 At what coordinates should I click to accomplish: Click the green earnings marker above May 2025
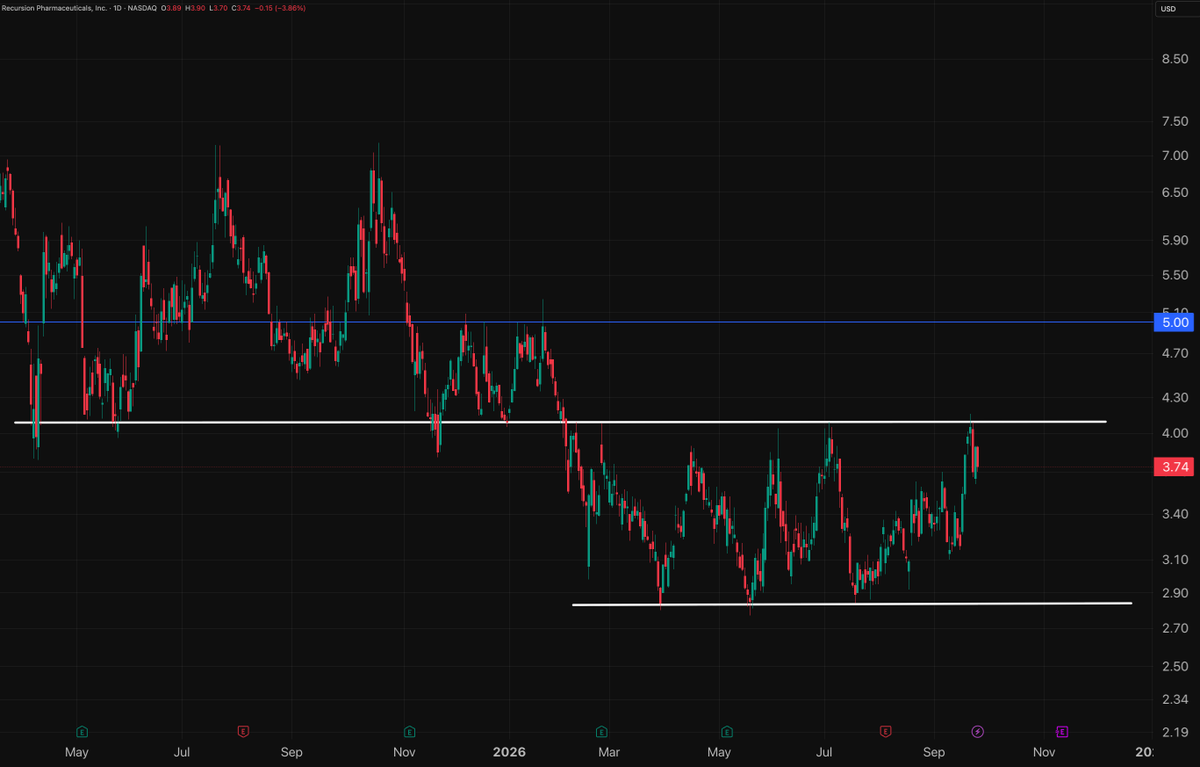click(x=82, y=731)
